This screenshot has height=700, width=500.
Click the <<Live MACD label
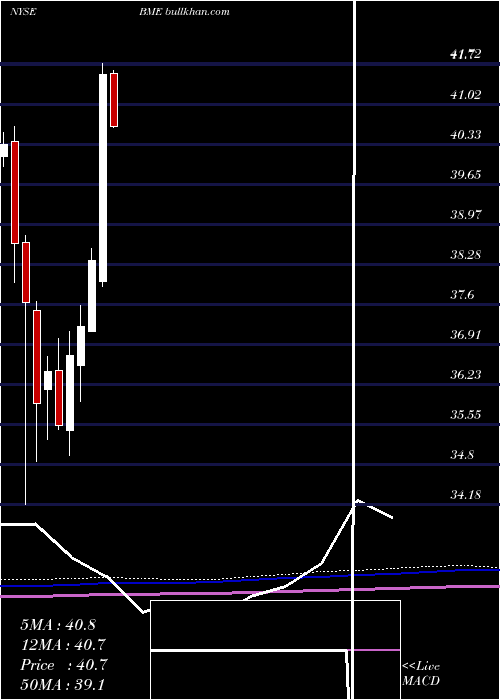pyautogui.click(x=421, y=673)
